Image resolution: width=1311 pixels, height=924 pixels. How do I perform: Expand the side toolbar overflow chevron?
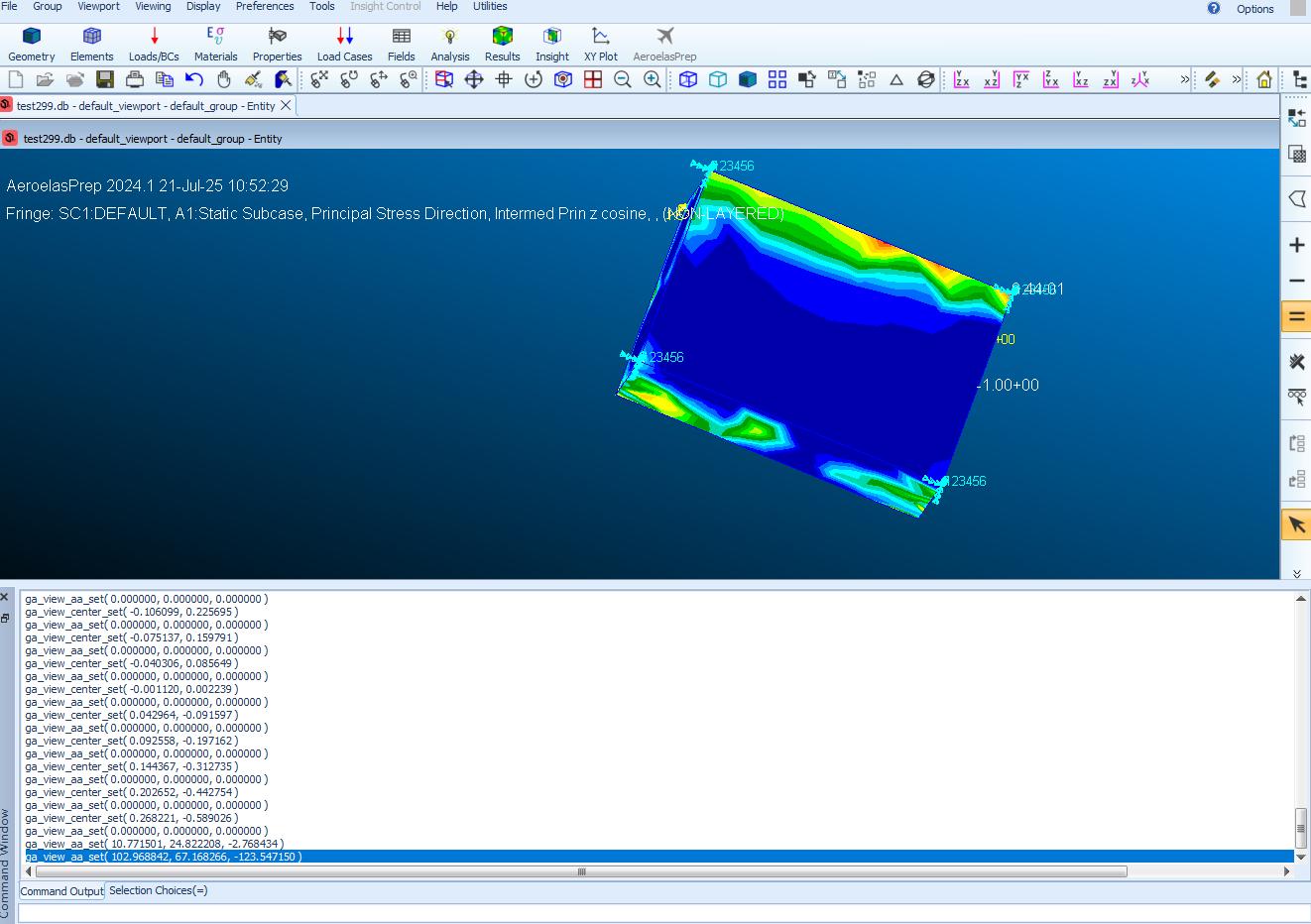pos(1296,573)
